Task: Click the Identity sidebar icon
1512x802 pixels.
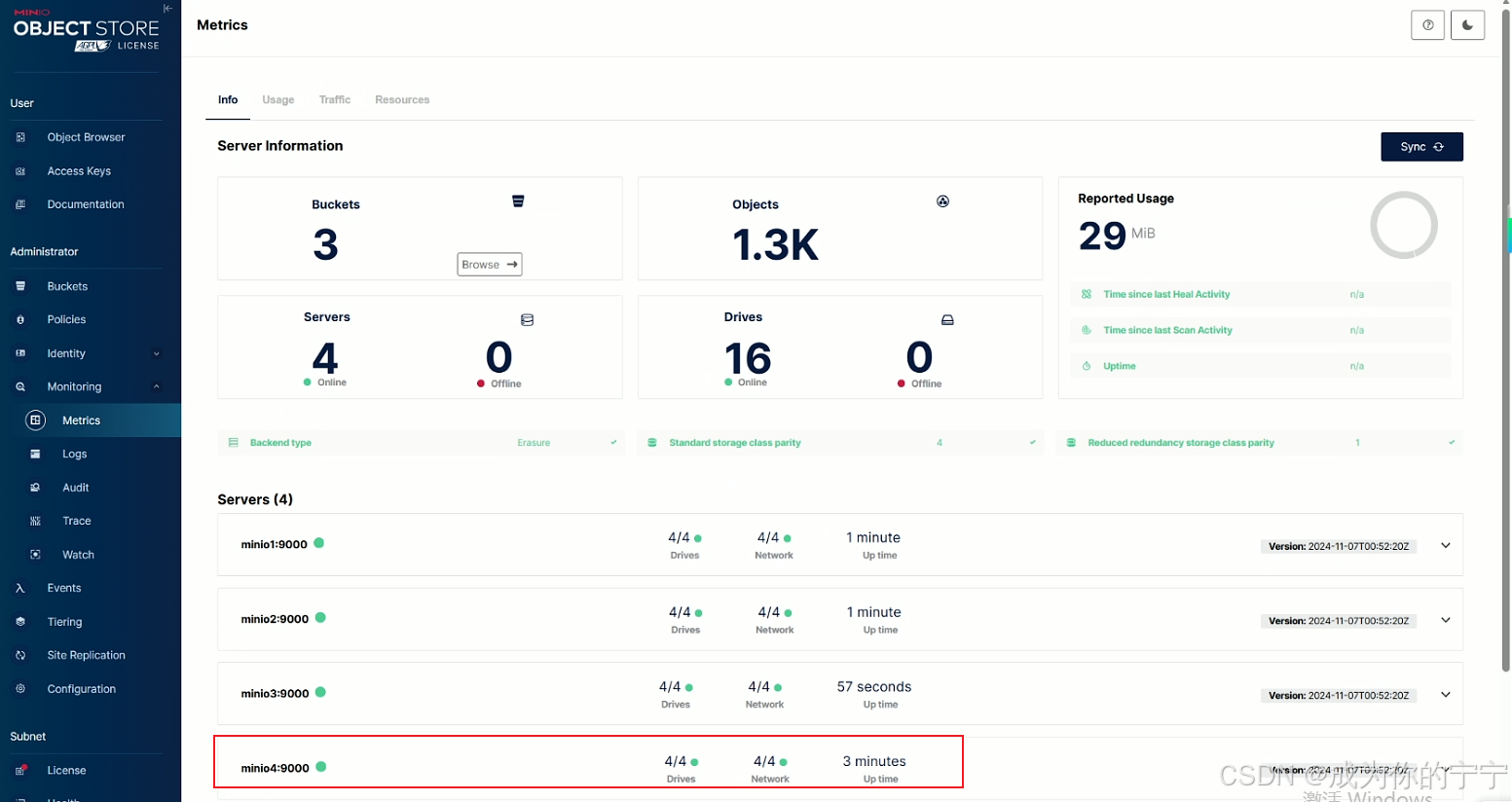Action: click(20, 353)
